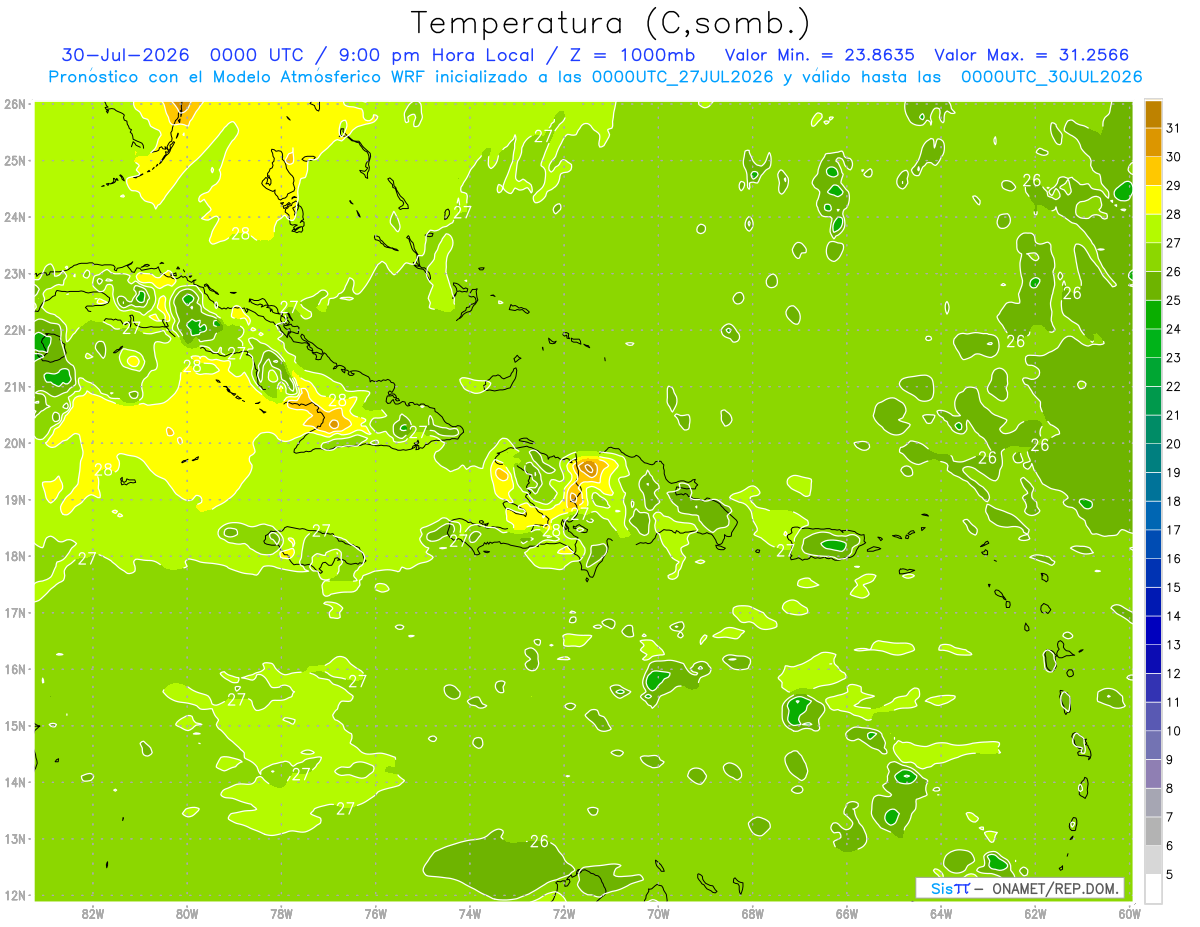Image resolution: width=1200 pixels, height=927 pixels.
Task: Click the legend value label "29"
Action: (1173, 185)
